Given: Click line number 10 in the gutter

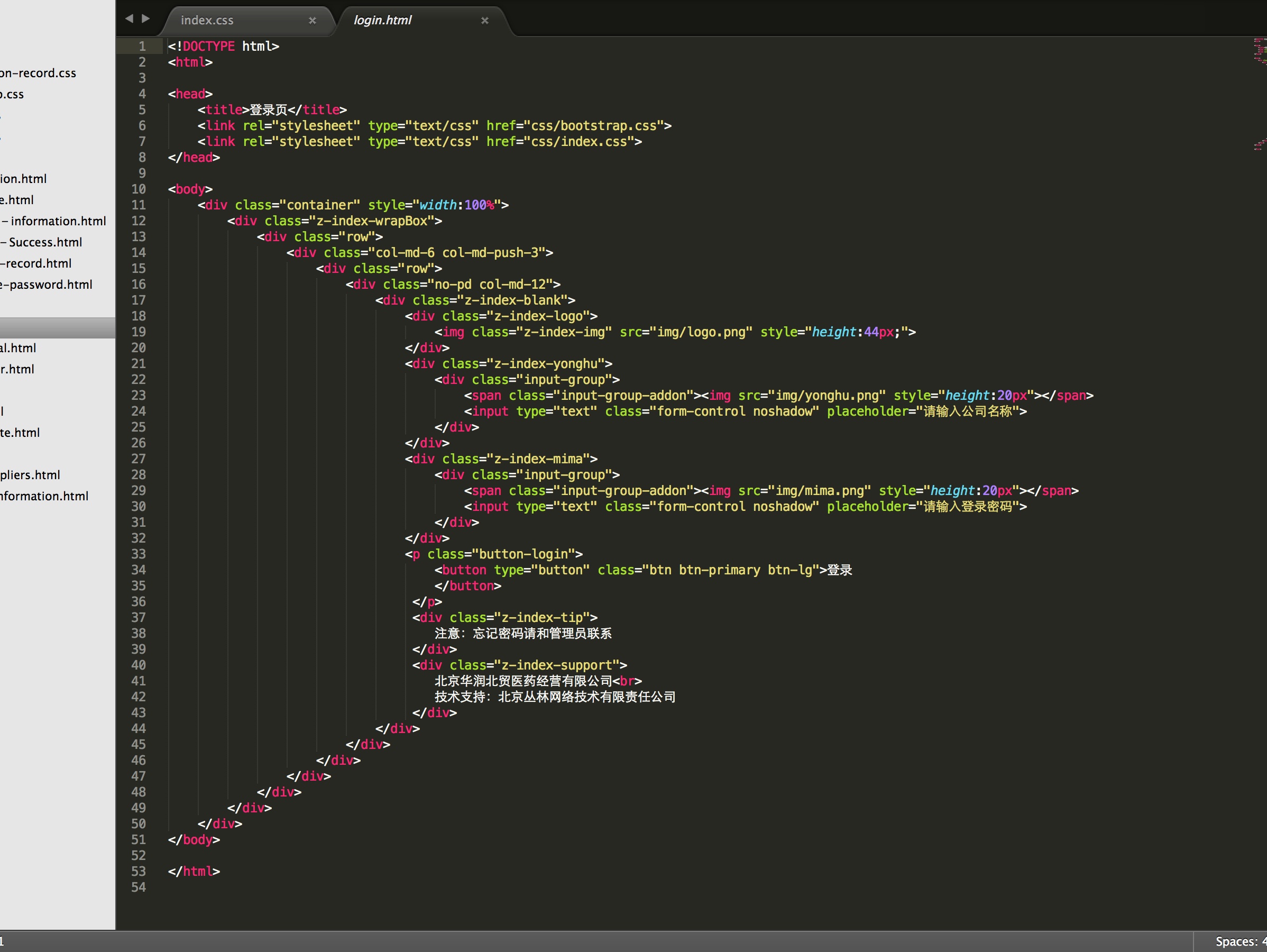Looking at the screenshot, I should (x=139, y=189).
